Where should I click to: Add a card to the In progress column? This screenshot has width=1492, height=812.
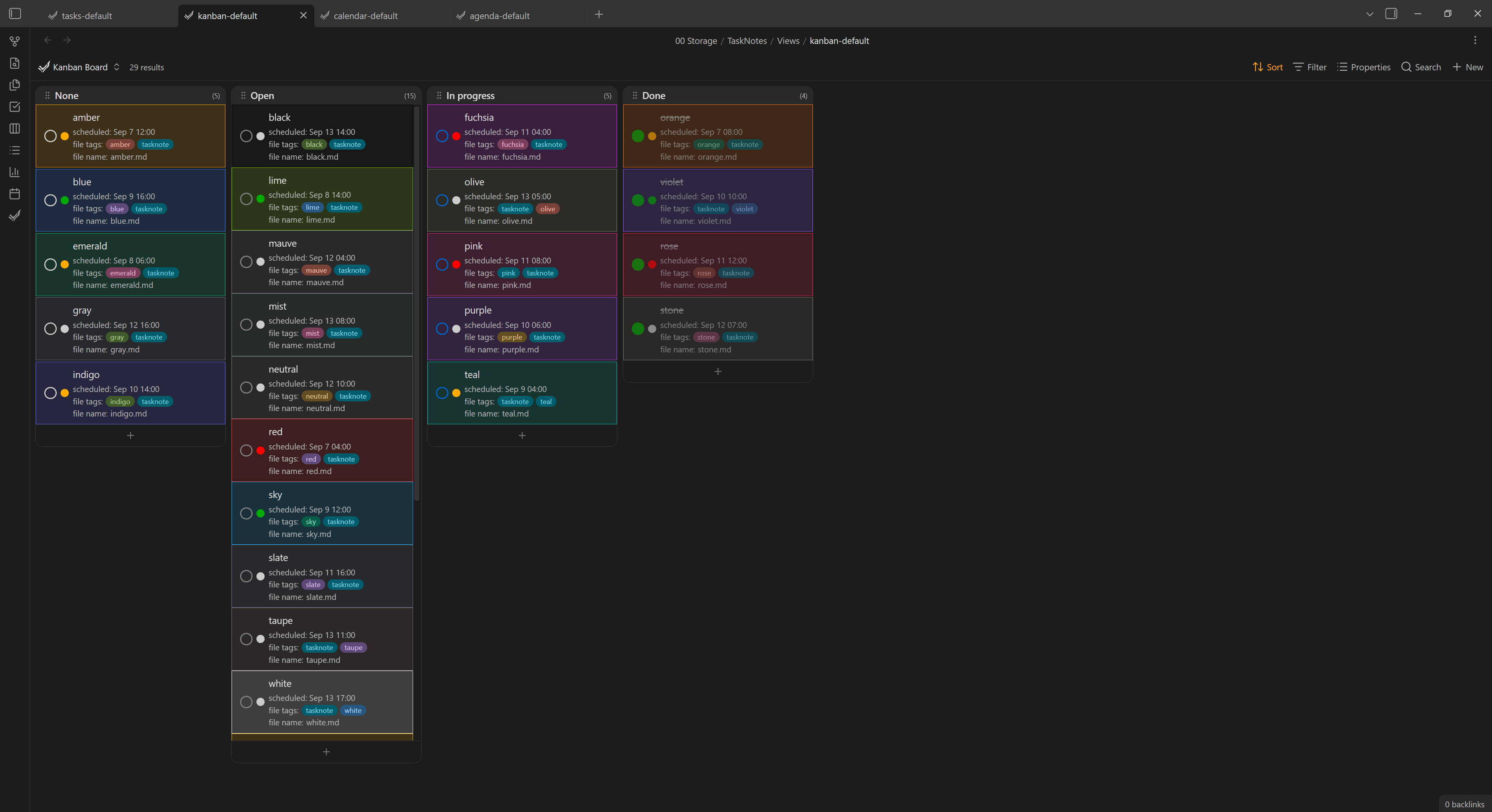tap(522, 436)
